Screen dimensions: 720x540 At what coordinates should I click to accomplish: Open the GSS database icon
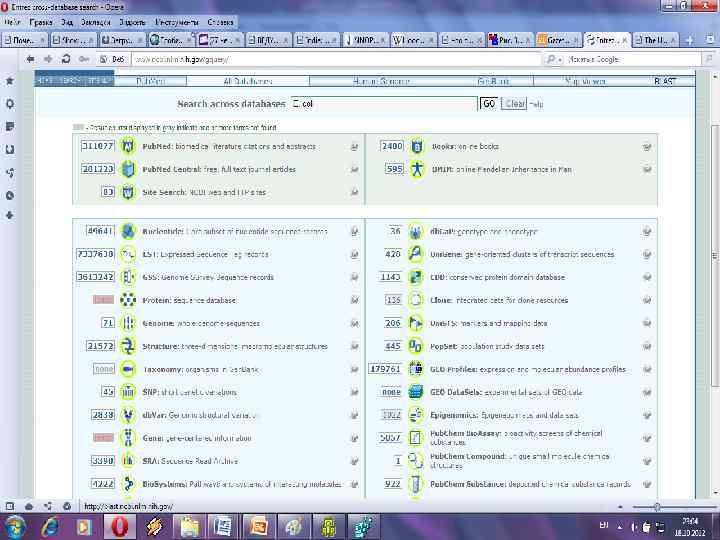(x=128, y=277)
